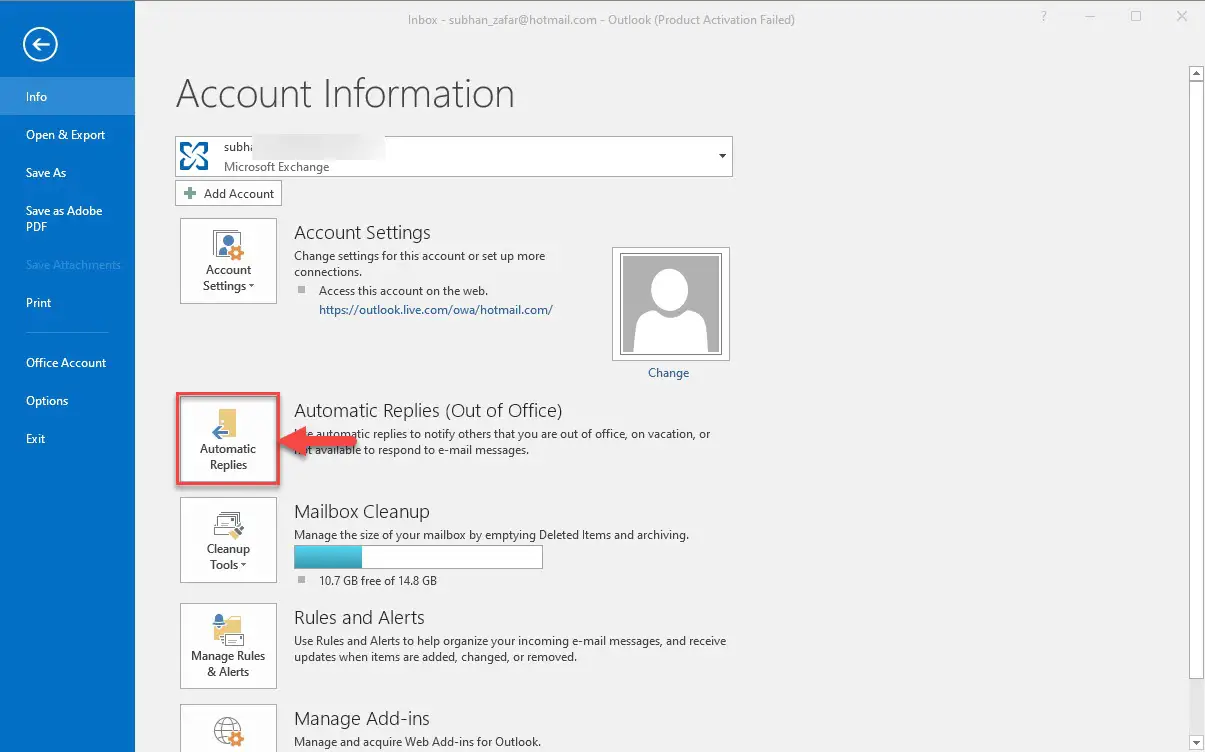Image resolution: width=1205 pixels, height=752 pixels.
Task: Open Outlook Options
Action: [67, 401]
